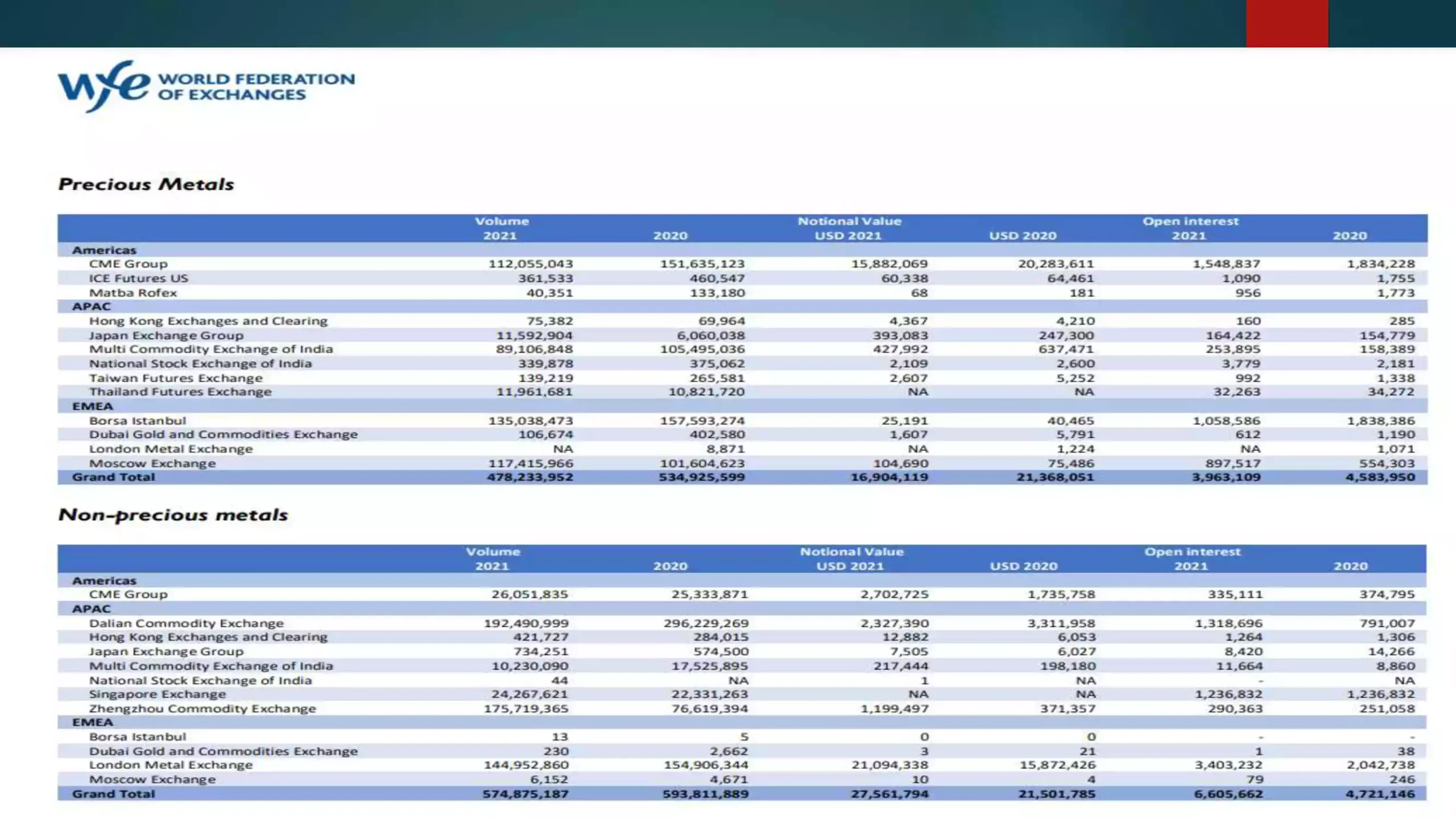Screen dimensions: 1456x819
Task: Click Volume header in Non-precious metals table
Action: point(493,552)
